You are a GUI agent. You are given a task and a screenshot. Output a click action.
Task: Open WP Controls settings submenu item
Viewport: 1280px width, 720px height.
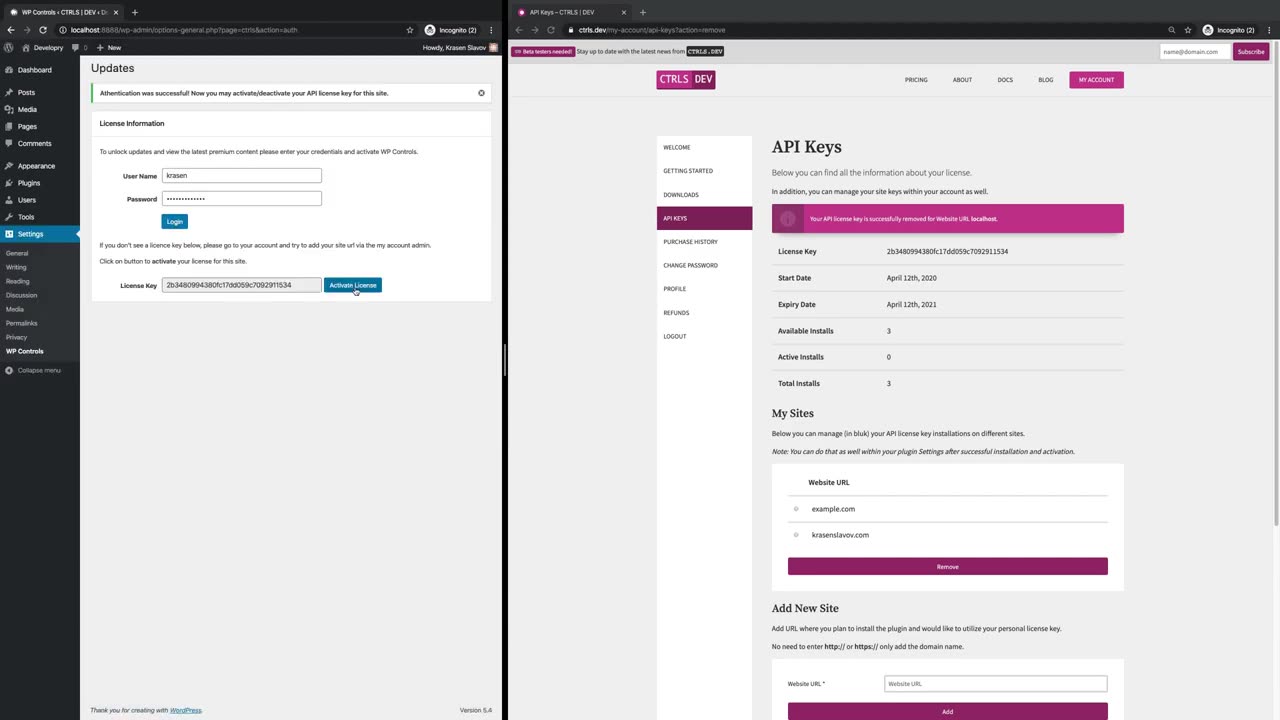(25, 351)
